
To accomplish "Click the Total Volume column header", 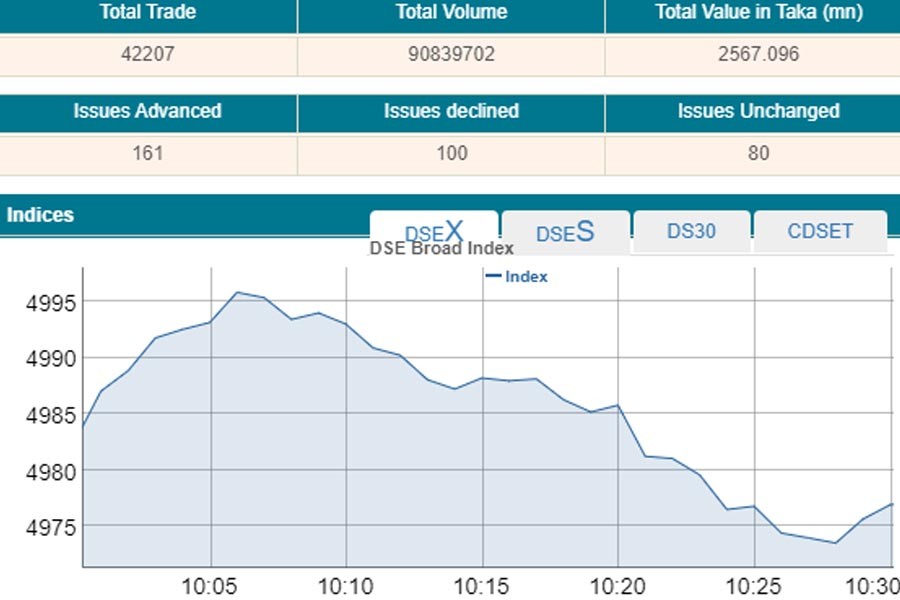I will pyautogui.click(x=451, y=14).
